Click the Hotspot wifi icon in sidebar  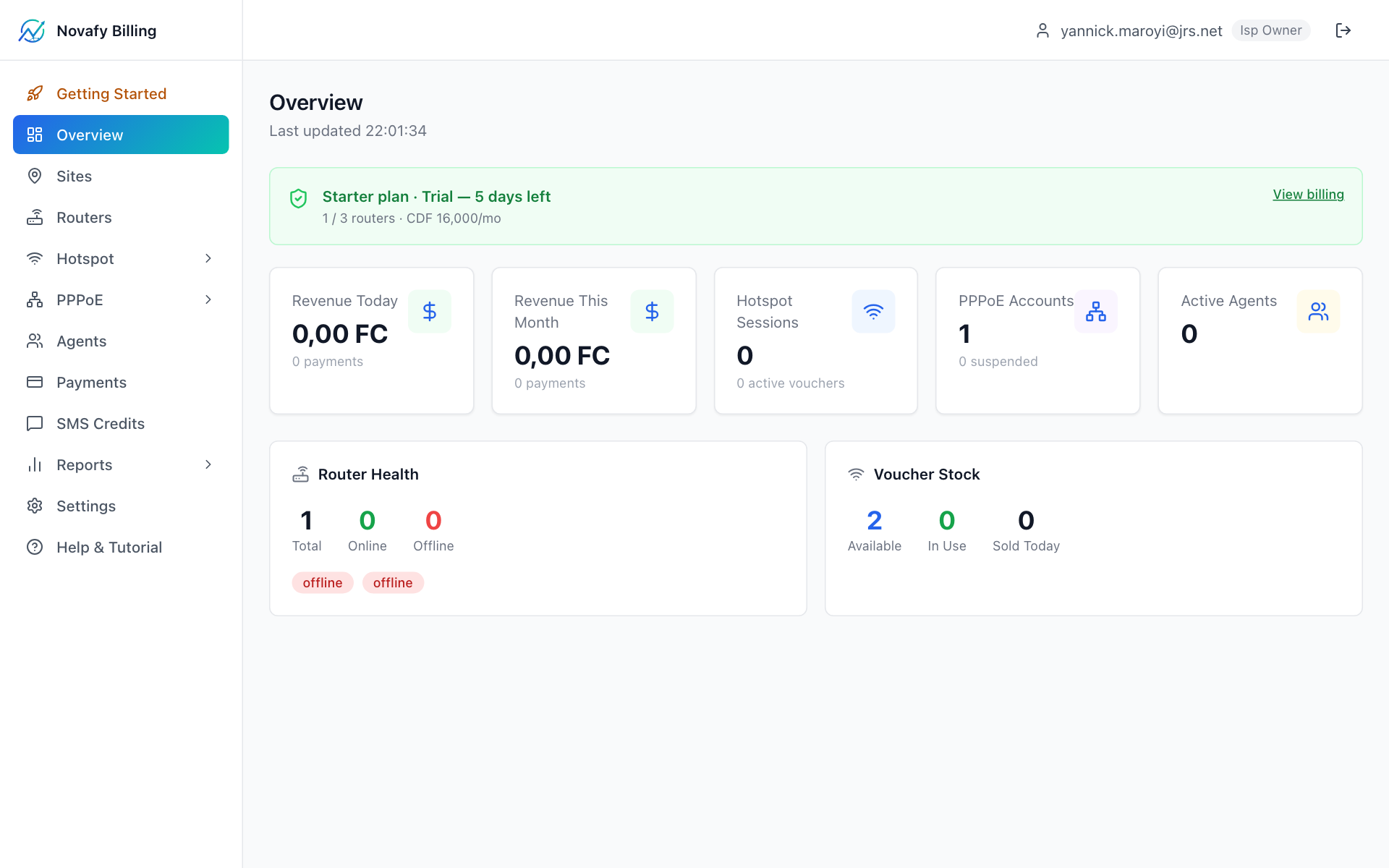point(35,258)
